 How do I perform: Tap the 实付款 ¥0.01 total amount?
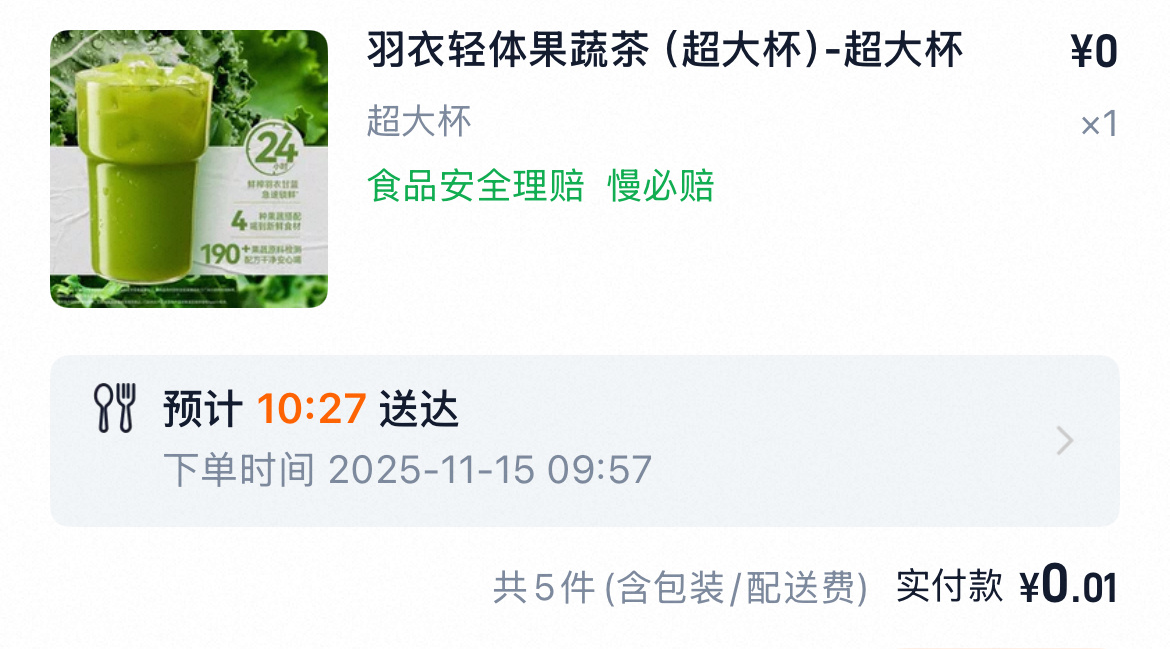pos(1007,585)
